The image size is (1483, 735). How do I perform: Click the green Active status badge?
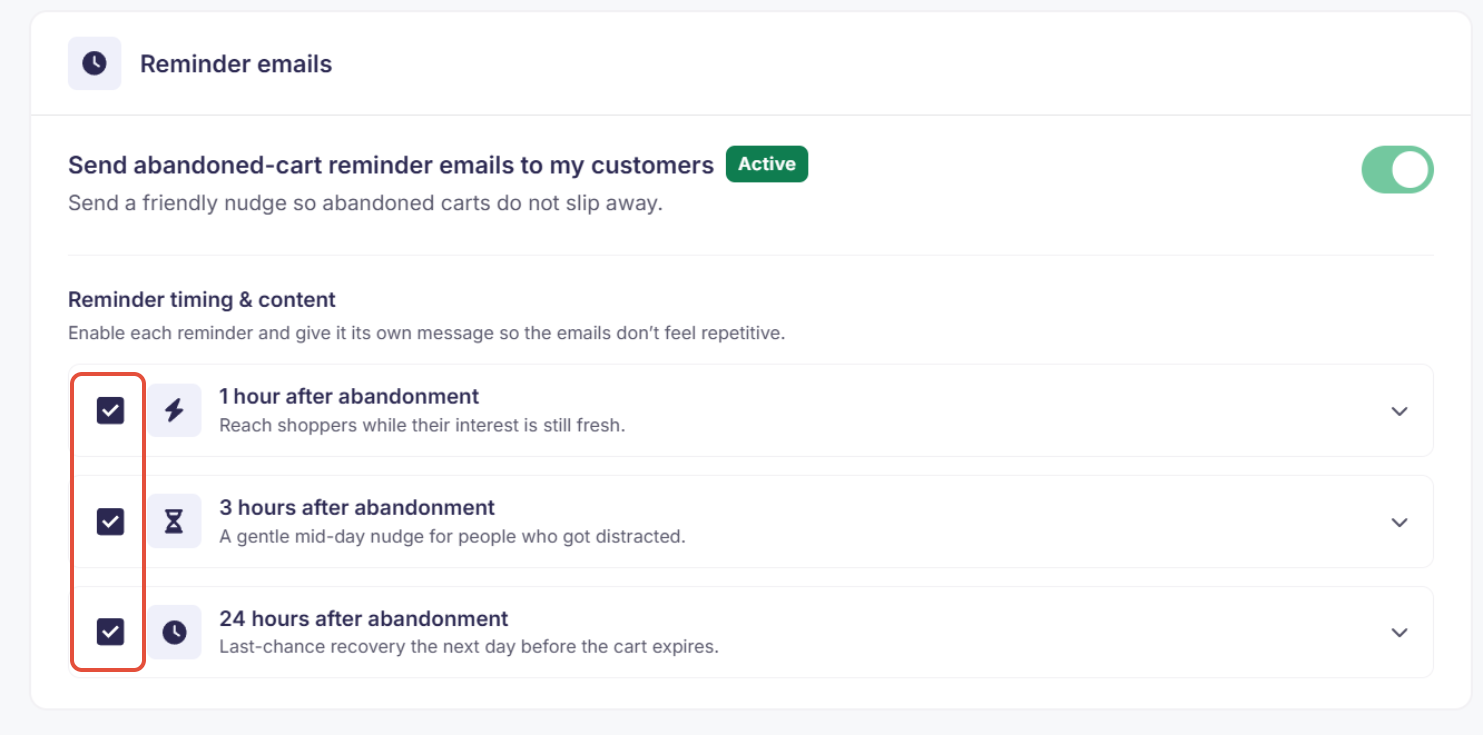(x=767, y=164)
